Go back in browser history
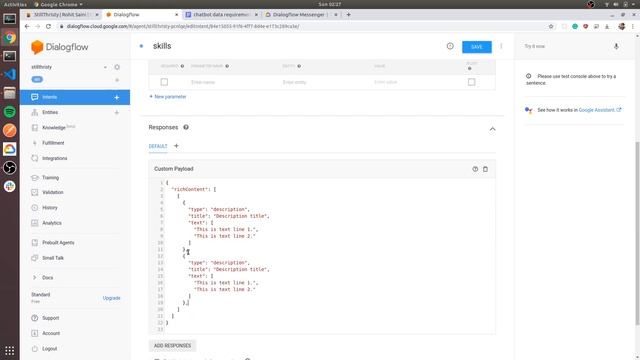Viewport: 640px width, 360px height. 27,27
